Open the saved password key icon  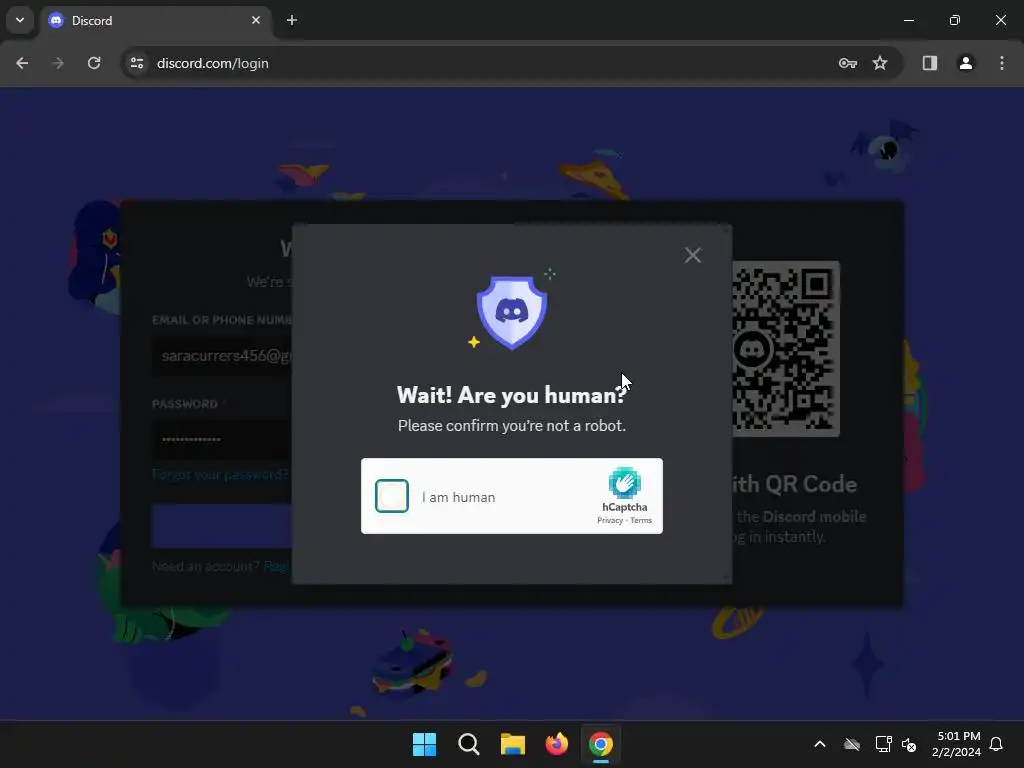click(848, 63)
